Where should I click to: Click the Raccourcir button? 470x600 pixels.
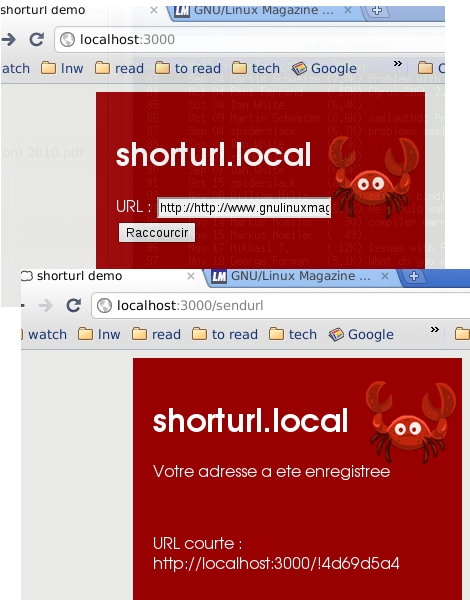coord(157,233)
